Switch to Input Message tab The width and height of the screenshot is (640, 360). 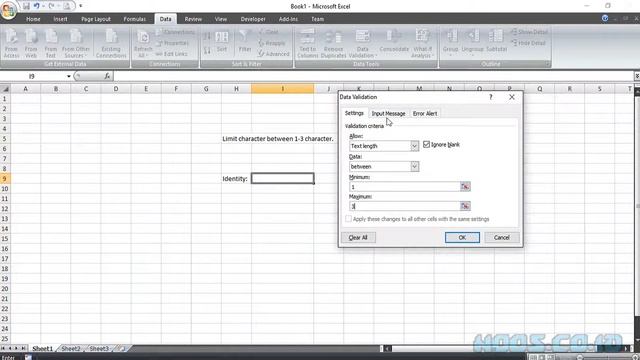tap(388, 113)
